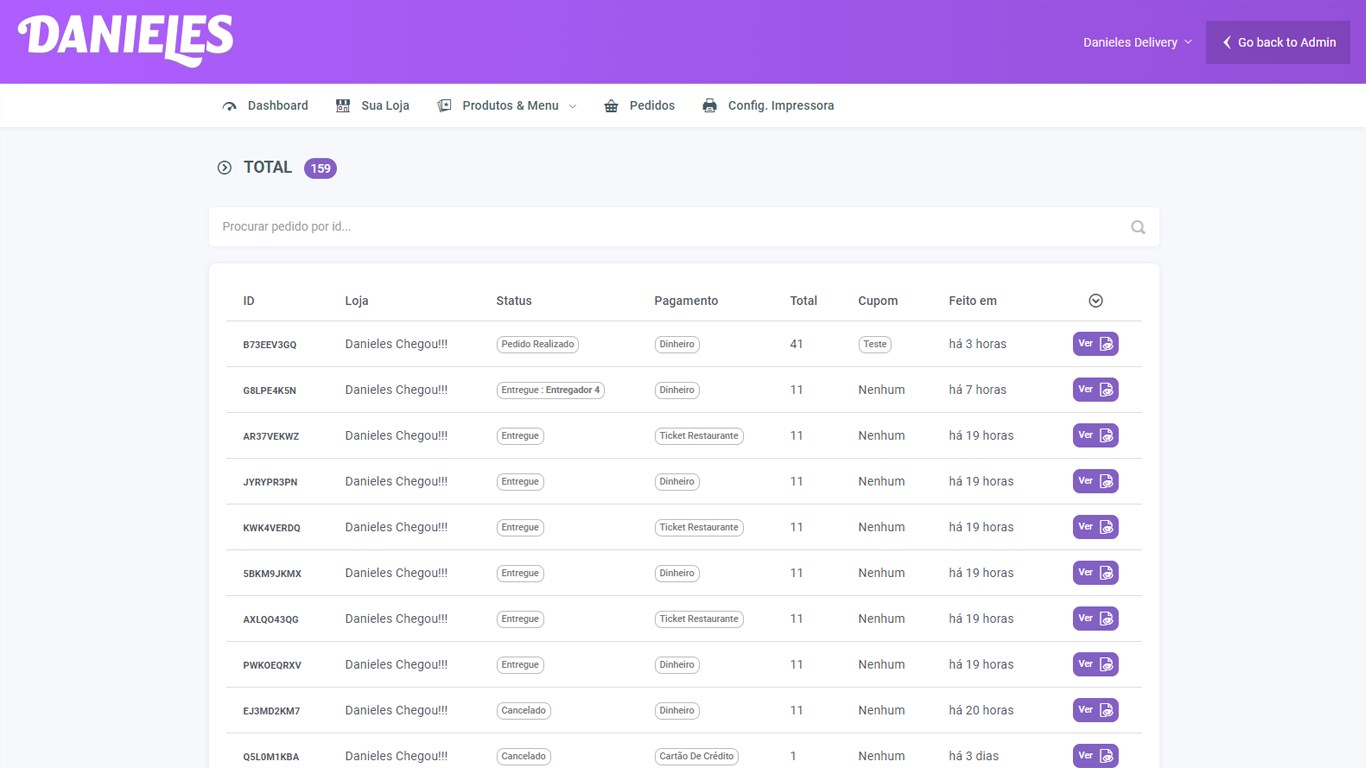
Task: Click the Teste coupon tag
Action: click(x=875, y=344)
